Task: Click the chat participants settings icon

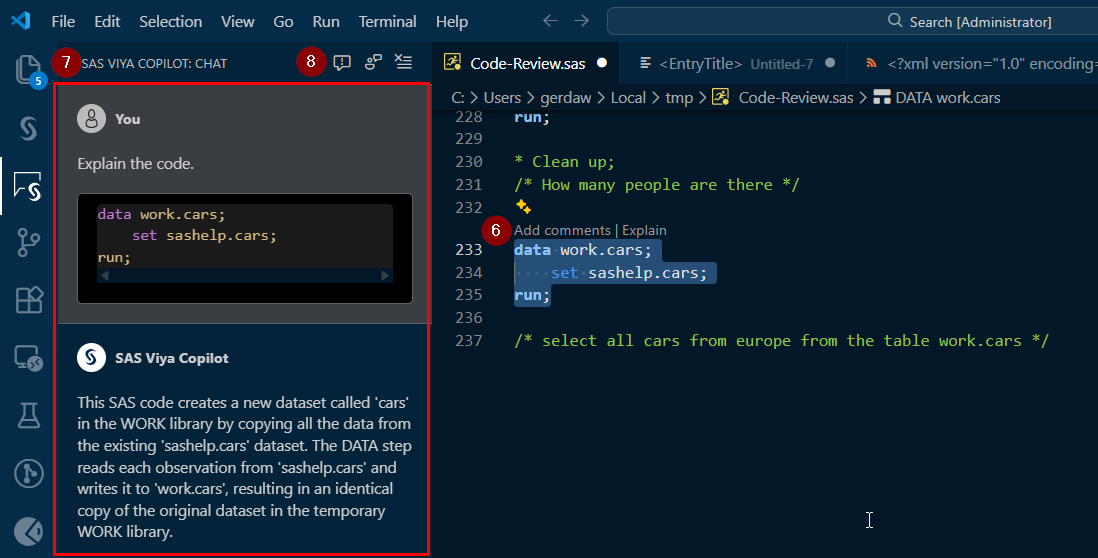Action: pos(373,62)
